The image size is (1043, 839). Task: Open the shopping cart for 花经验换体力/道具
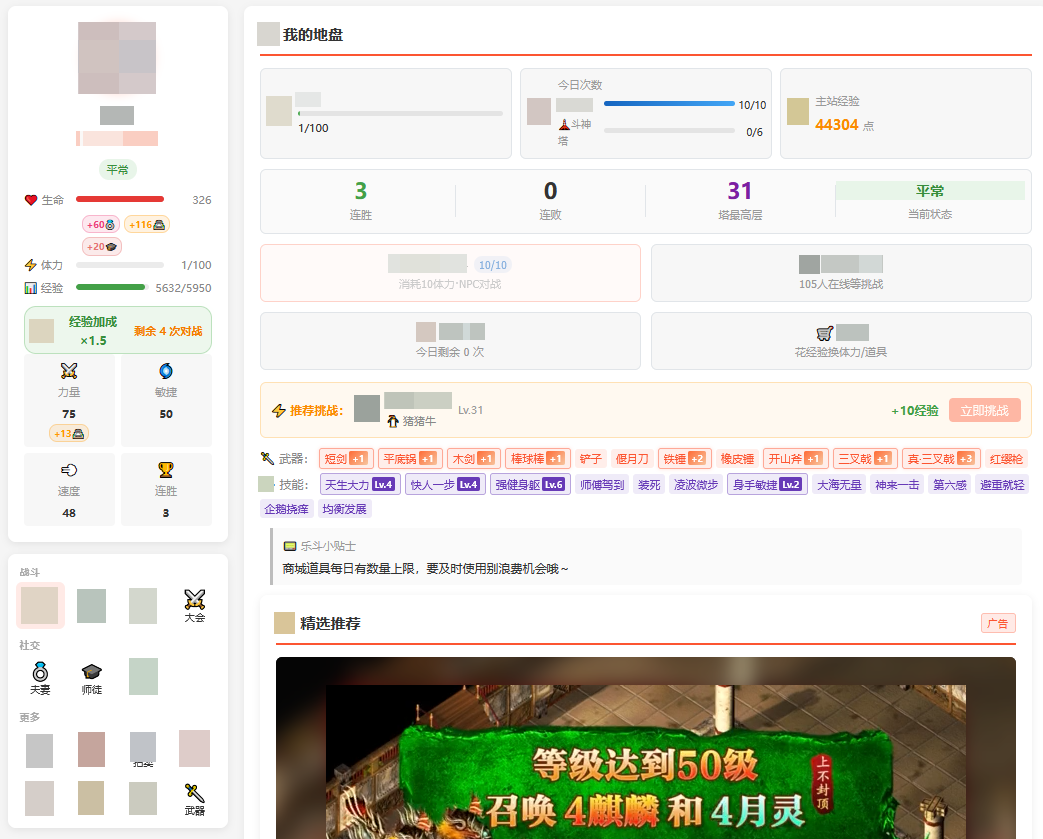tap(825, 333)
